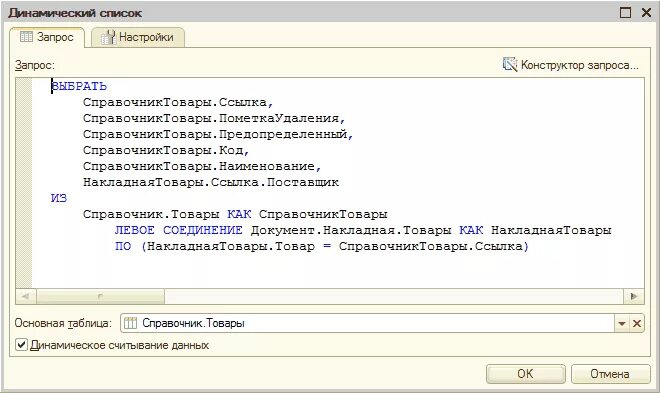Click the СправочникТовары.Ссылка, line

pos(178,102)
